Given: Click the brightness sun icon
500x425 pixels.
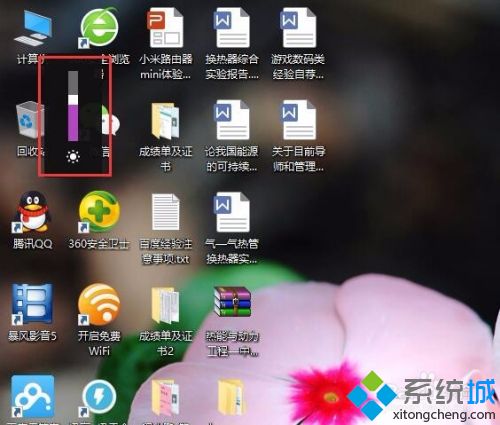Looking at the screenshot, I should [73, 156].
